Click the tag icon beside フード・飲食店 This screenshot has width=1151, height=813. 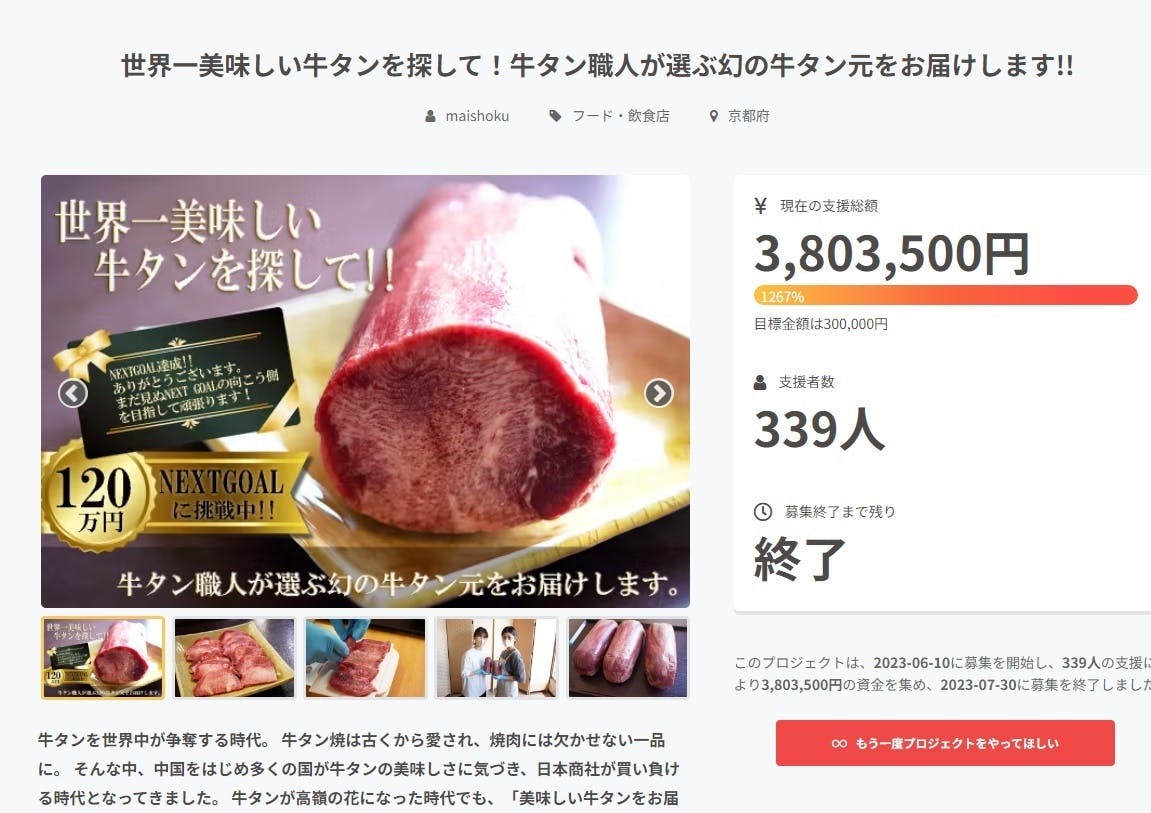coord(556,116)
